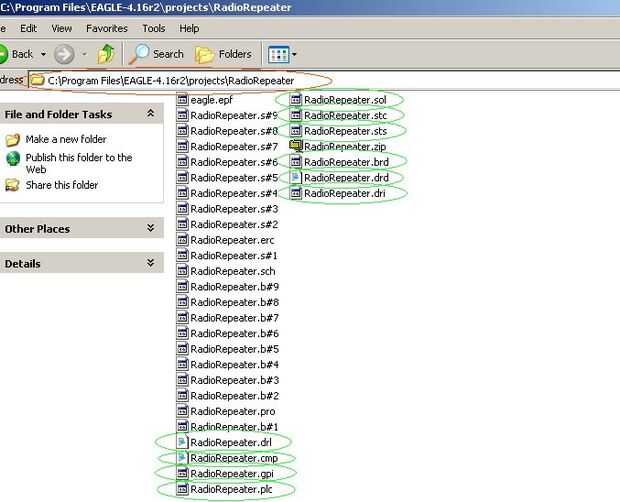620x502 pixels.
Task: Click the address bar path field
Action: pos(324,81)
